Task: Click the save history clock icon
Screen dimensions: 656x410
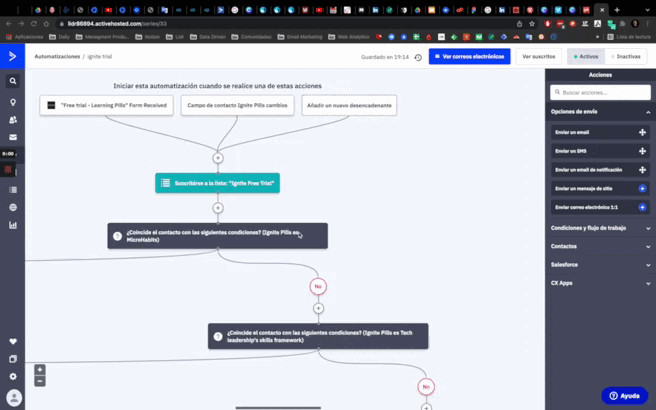Action: click(418, 57)
